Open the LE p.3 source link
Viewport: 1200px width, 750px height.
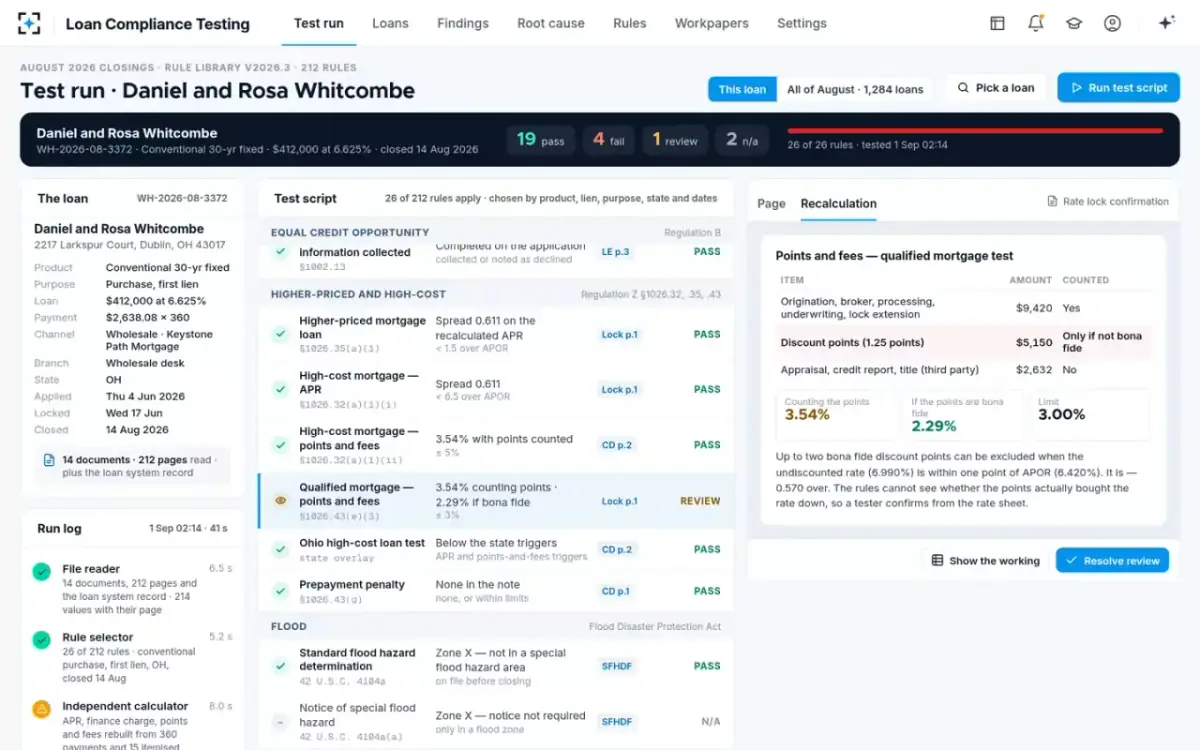tap(615, 252)
